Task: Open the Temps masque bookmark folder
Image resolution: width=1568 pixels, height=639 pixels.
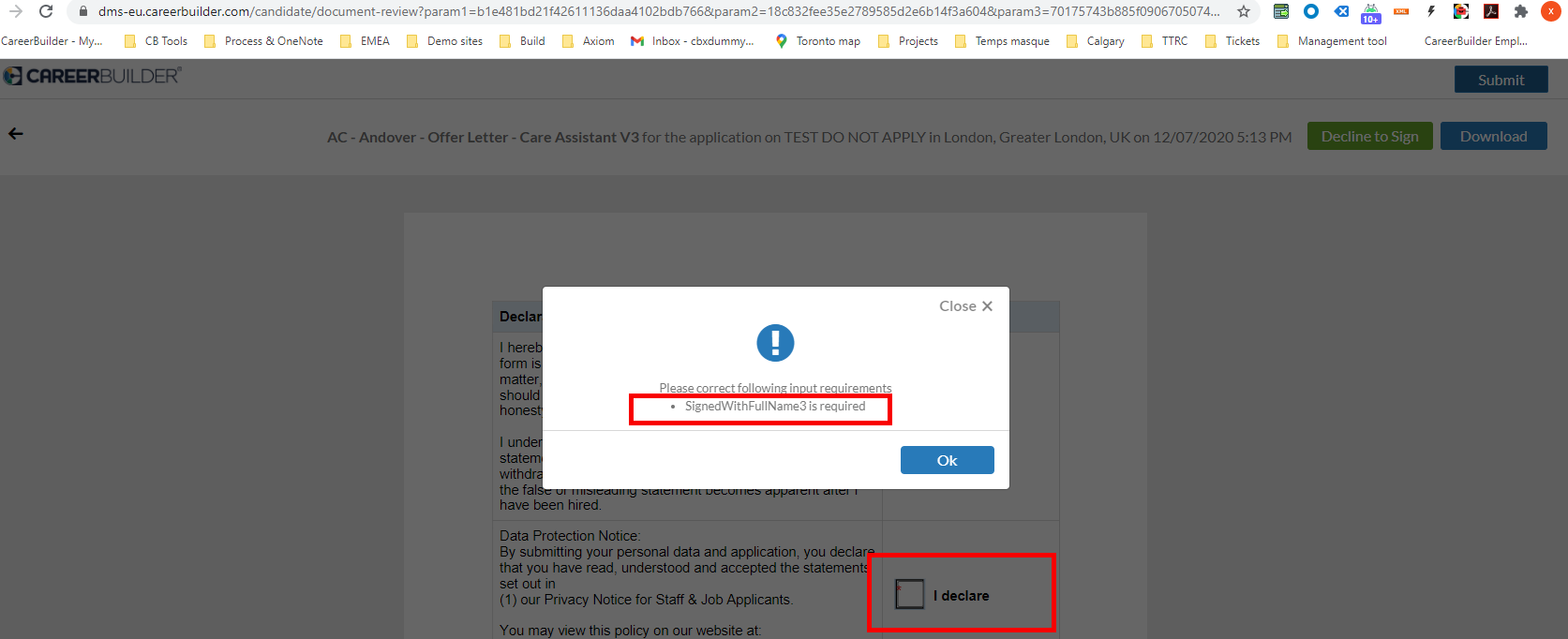Action: pyautogui.click(x=1002, y=41)
